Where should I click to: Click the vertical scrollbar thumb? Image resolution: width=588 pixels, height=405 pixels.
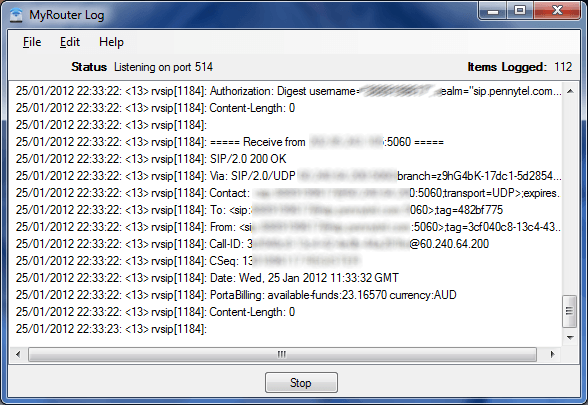point(569,311)
